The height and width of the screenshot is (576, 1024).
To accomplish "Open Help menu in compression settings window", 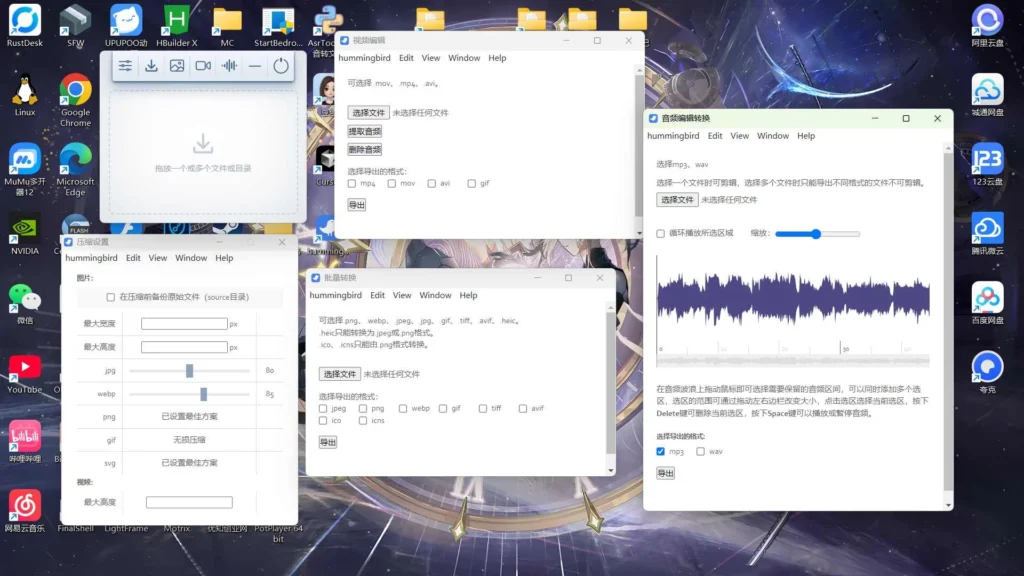I will coord(224,258).
